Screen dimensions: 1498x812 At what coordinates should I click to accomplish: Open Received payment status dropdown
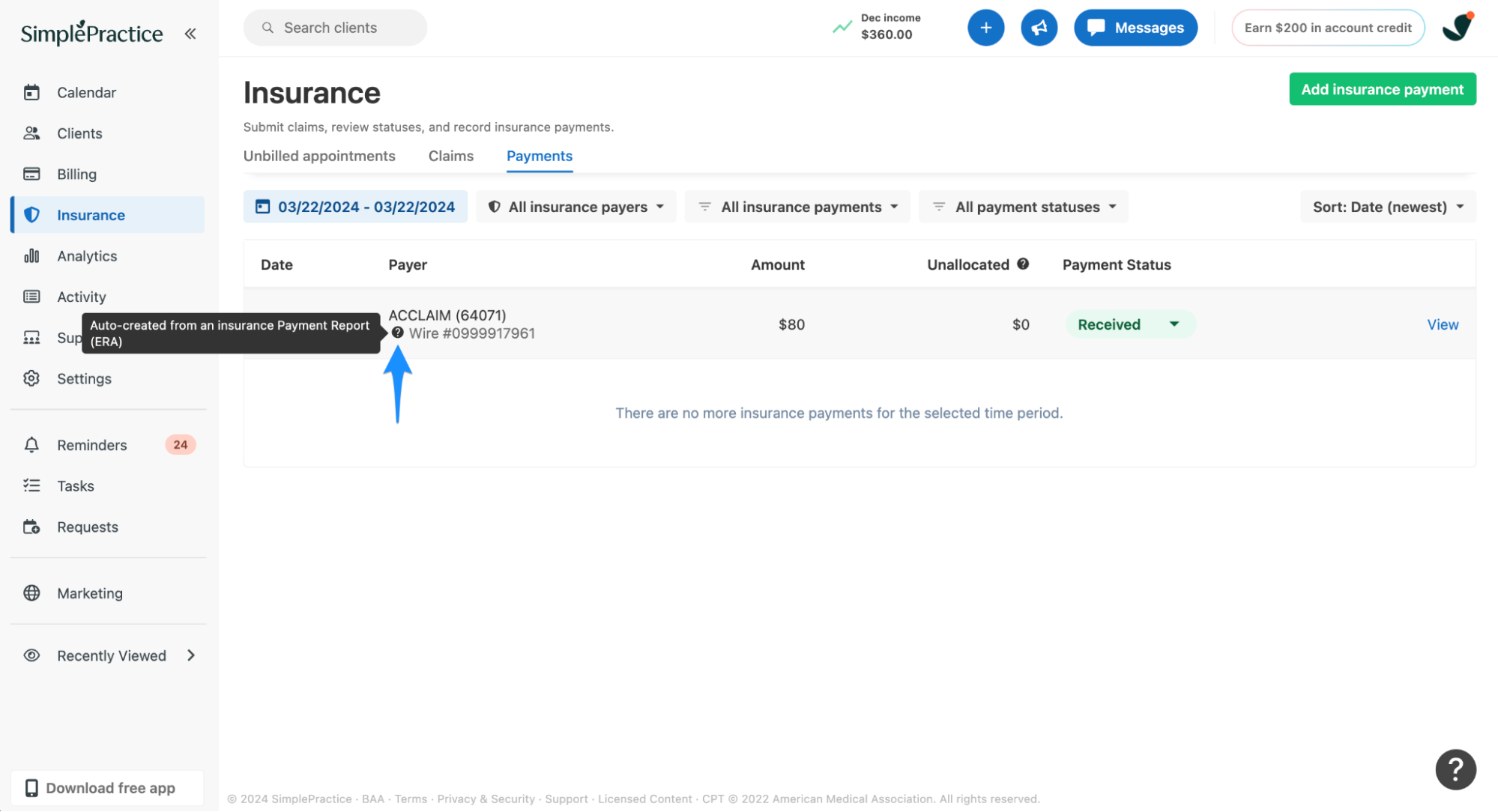pyautogui.click(x=1130, y=324)
